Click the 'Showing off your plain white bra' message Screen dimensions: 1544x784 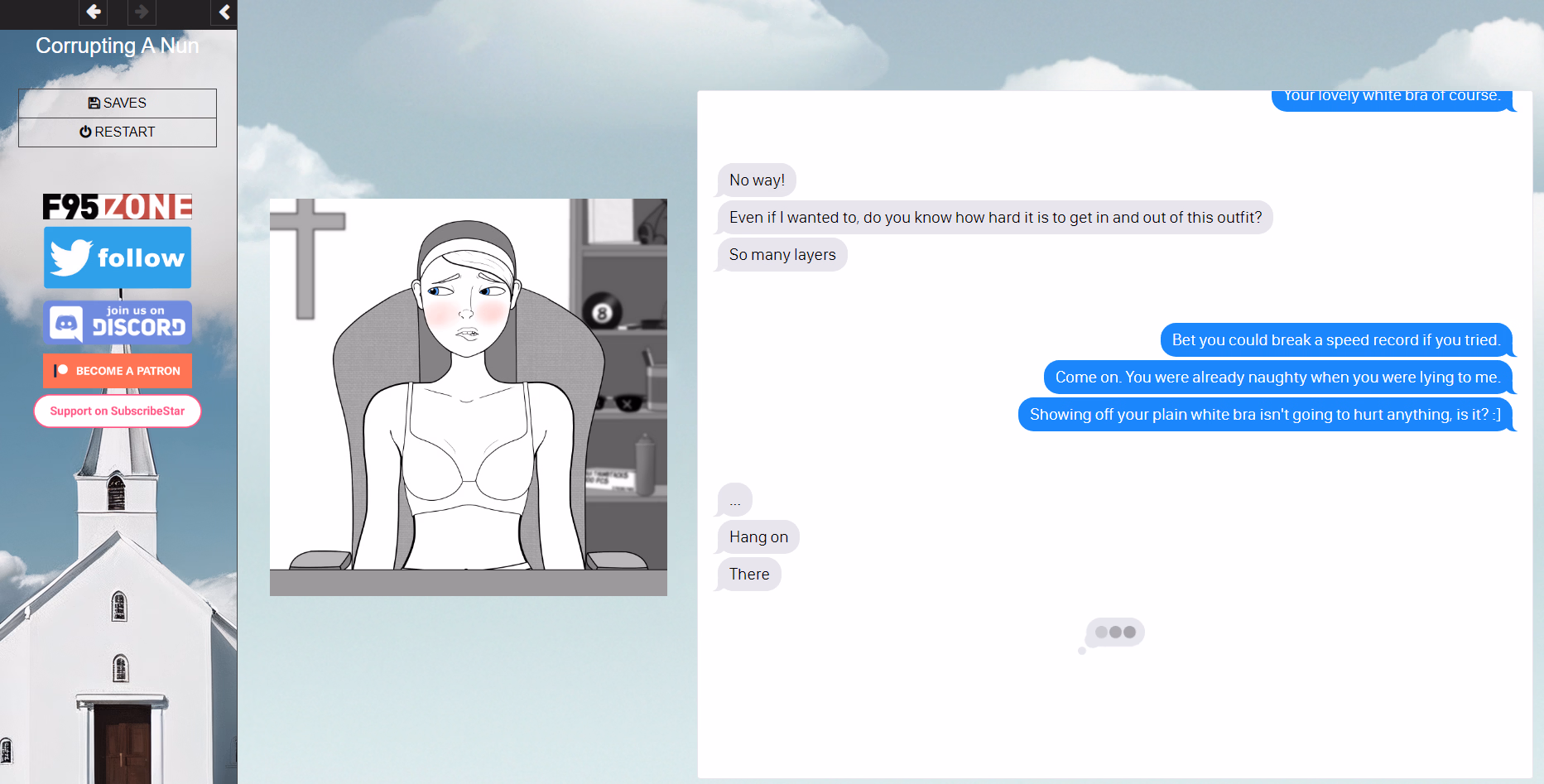point(1265,415)
